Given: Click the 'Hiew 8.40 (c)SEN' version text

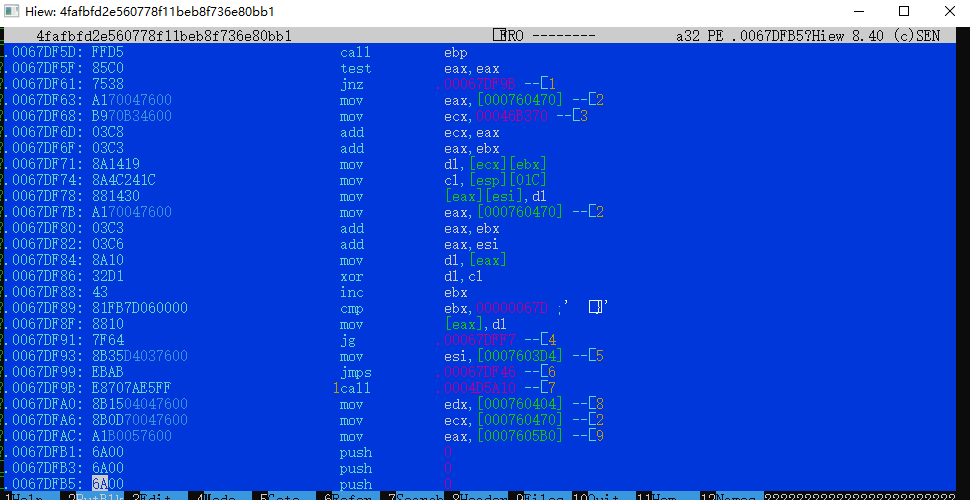Looking at the screenshot, I should [875, 36].
